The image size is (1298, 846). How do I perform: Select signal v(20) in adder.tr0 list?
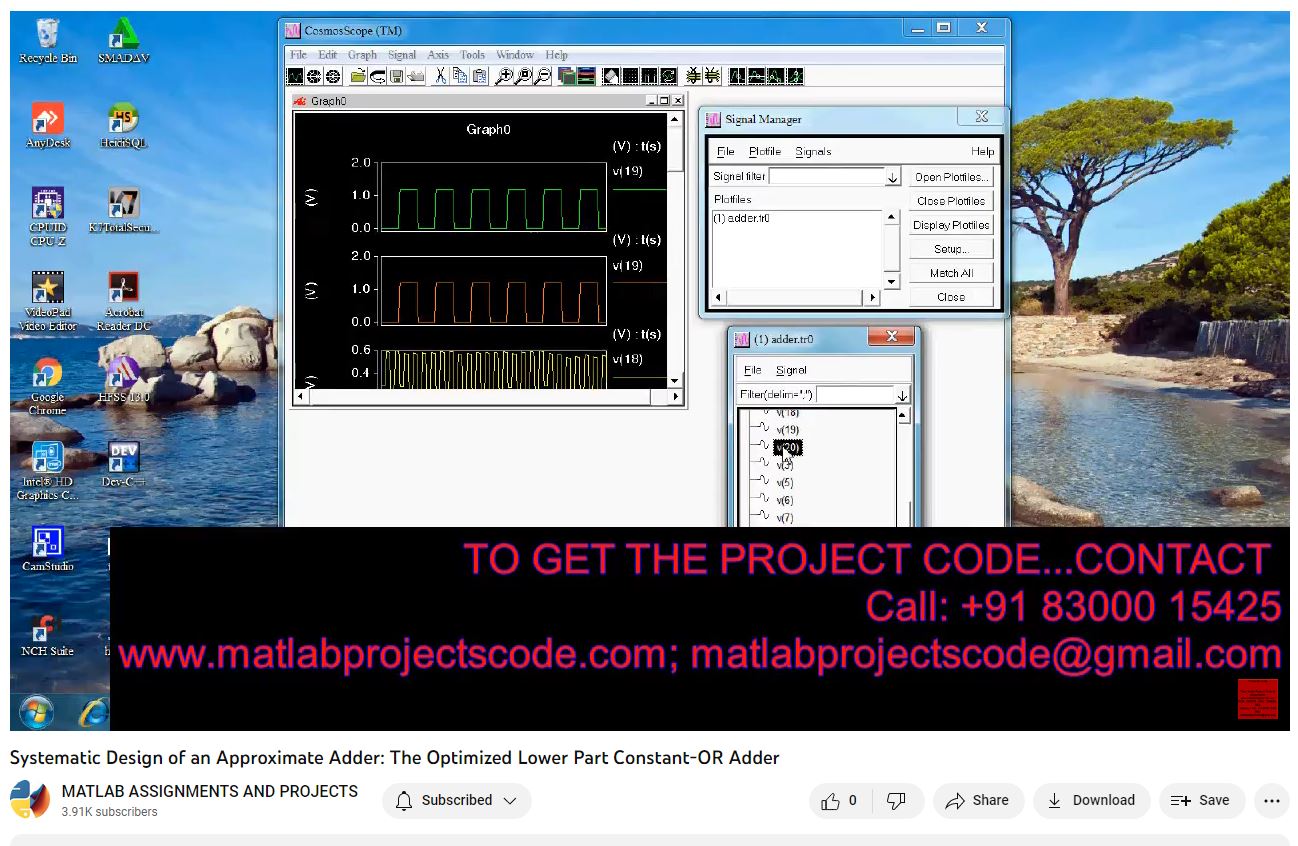pos(788,447)
